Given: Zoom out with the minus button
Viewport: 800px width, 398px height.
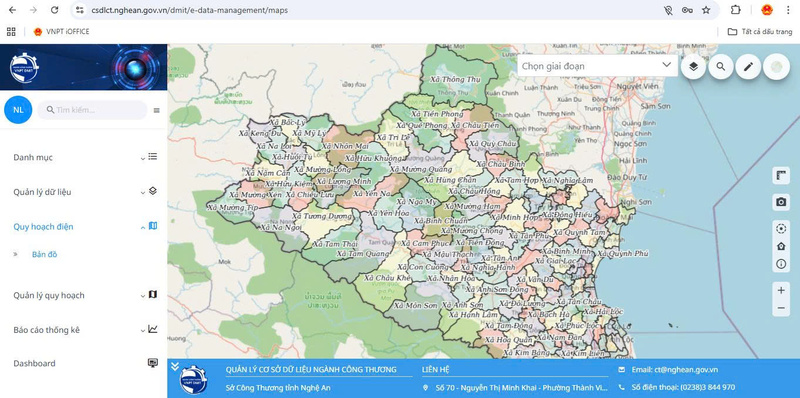Looking at the screenshot, I should tap(781, 308).
